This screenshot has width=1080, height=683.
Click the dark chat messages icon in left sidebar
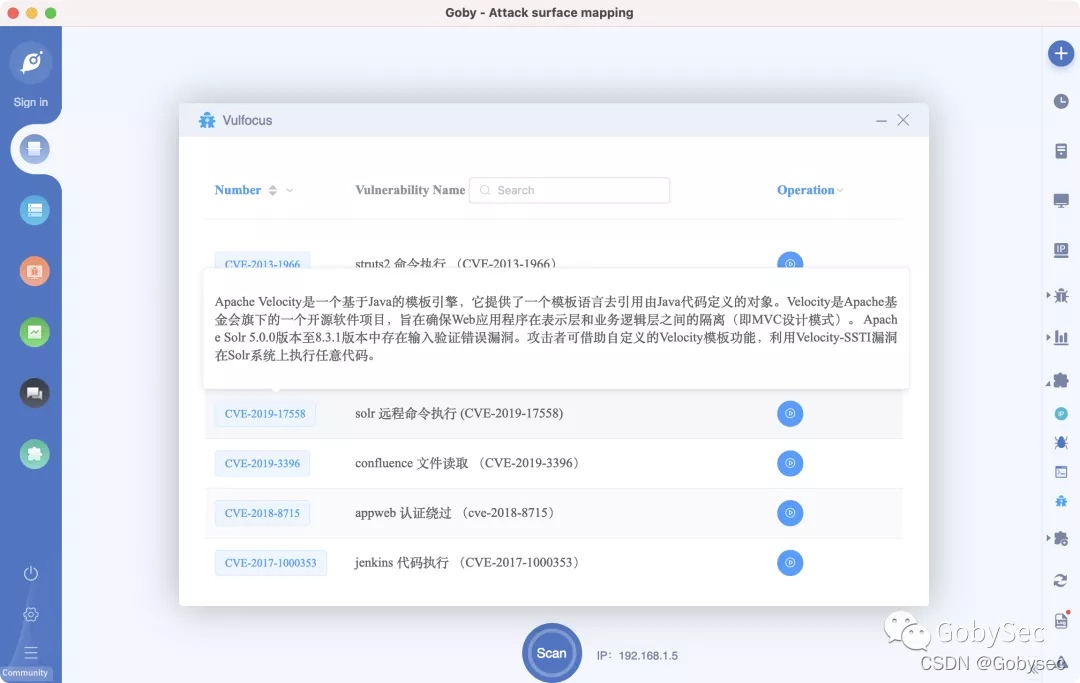(x=35, y=393)
